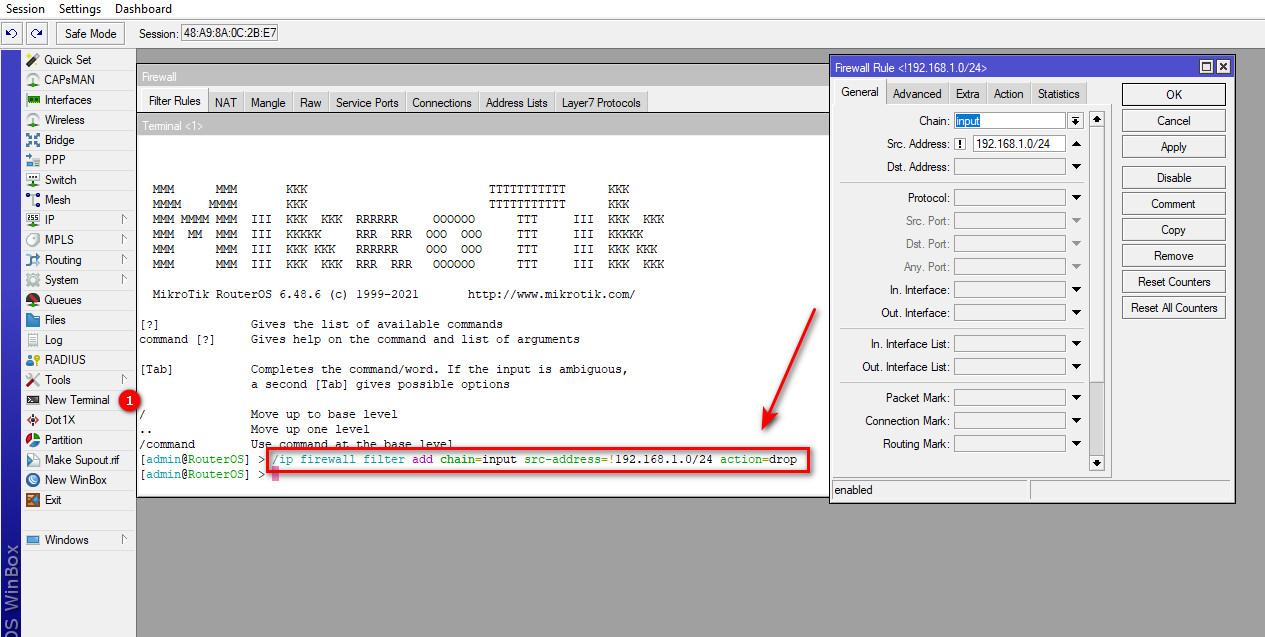This screenshot has height=637, width=1265.
Task: Toggle the Safe Mode button
Action: pos(90,33)
